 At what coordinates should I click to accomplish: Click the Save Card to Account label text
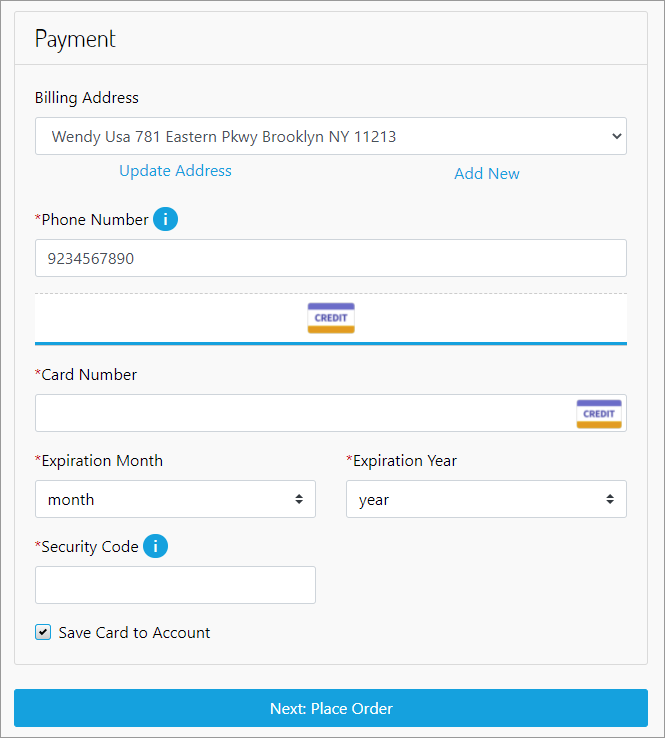[x=135, y=632]
